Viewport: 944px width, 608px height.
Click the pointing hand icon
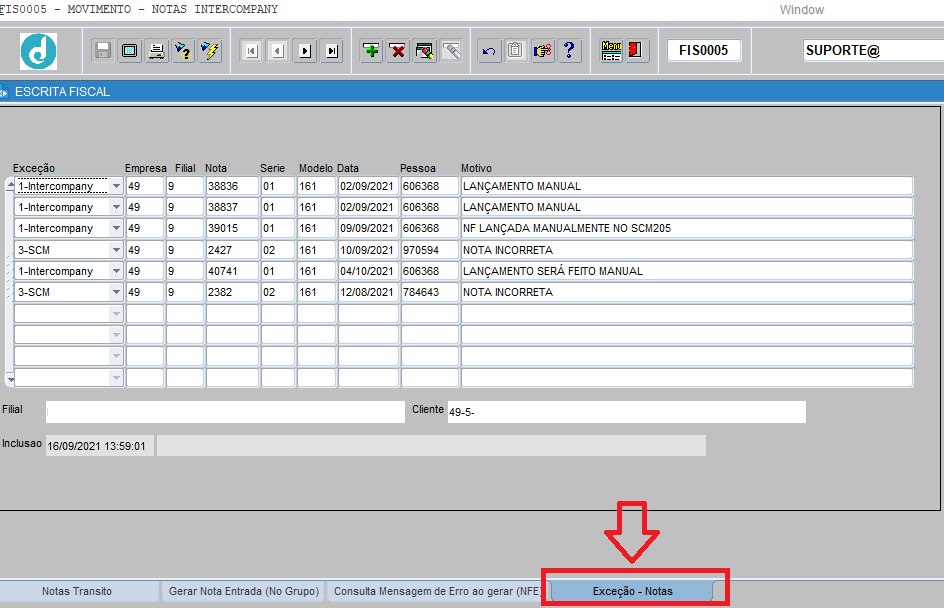[542, 51]
